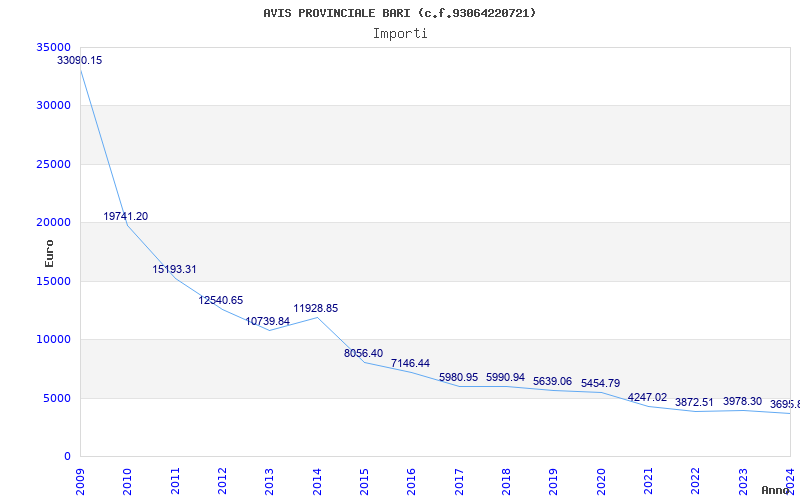Pick the 33090.15 data label
Viewport: 800px width, 500px height.
[x=80, y=60]
